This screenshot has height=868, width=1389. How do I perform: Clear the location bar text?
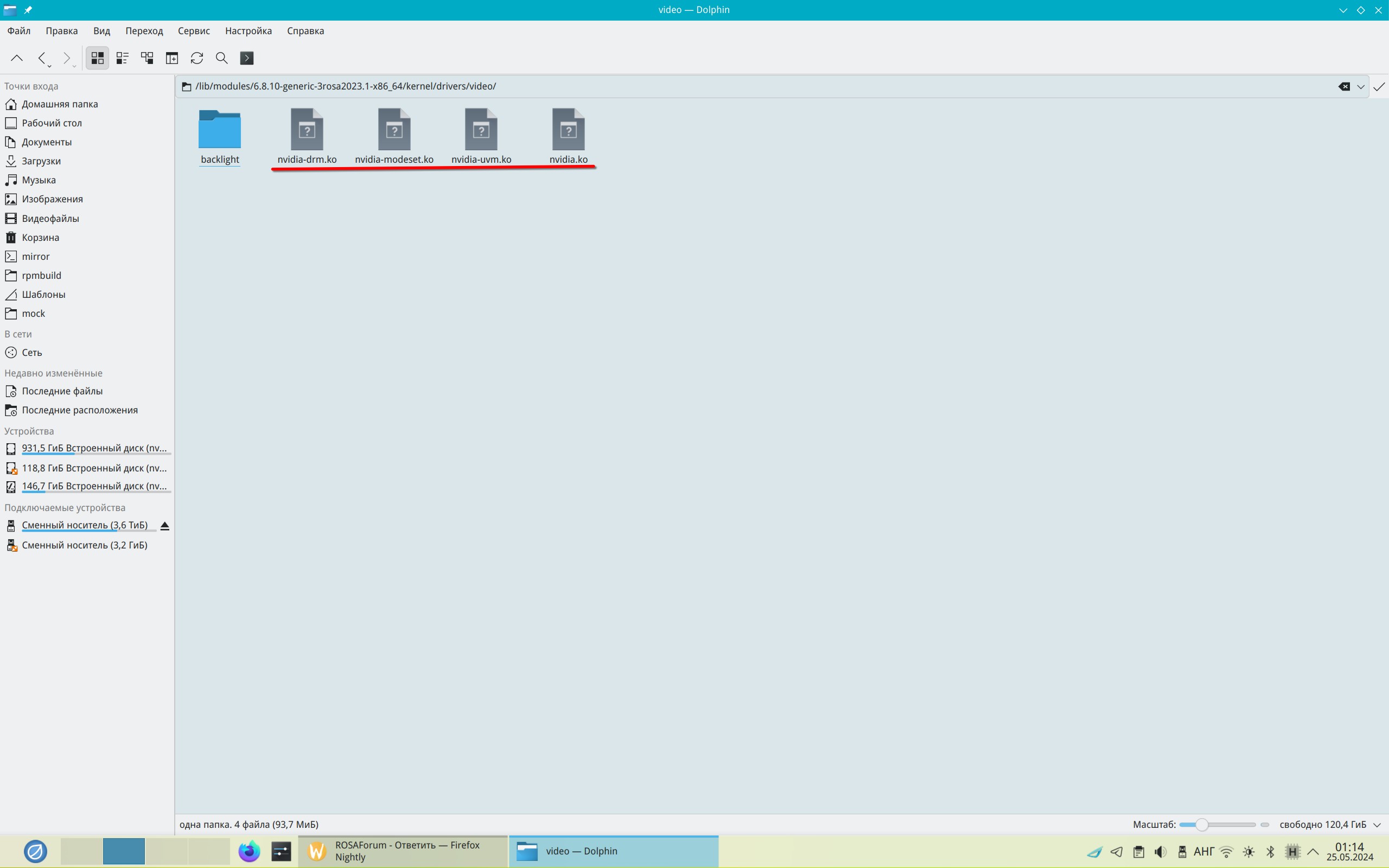click(x=1343, y=87)
